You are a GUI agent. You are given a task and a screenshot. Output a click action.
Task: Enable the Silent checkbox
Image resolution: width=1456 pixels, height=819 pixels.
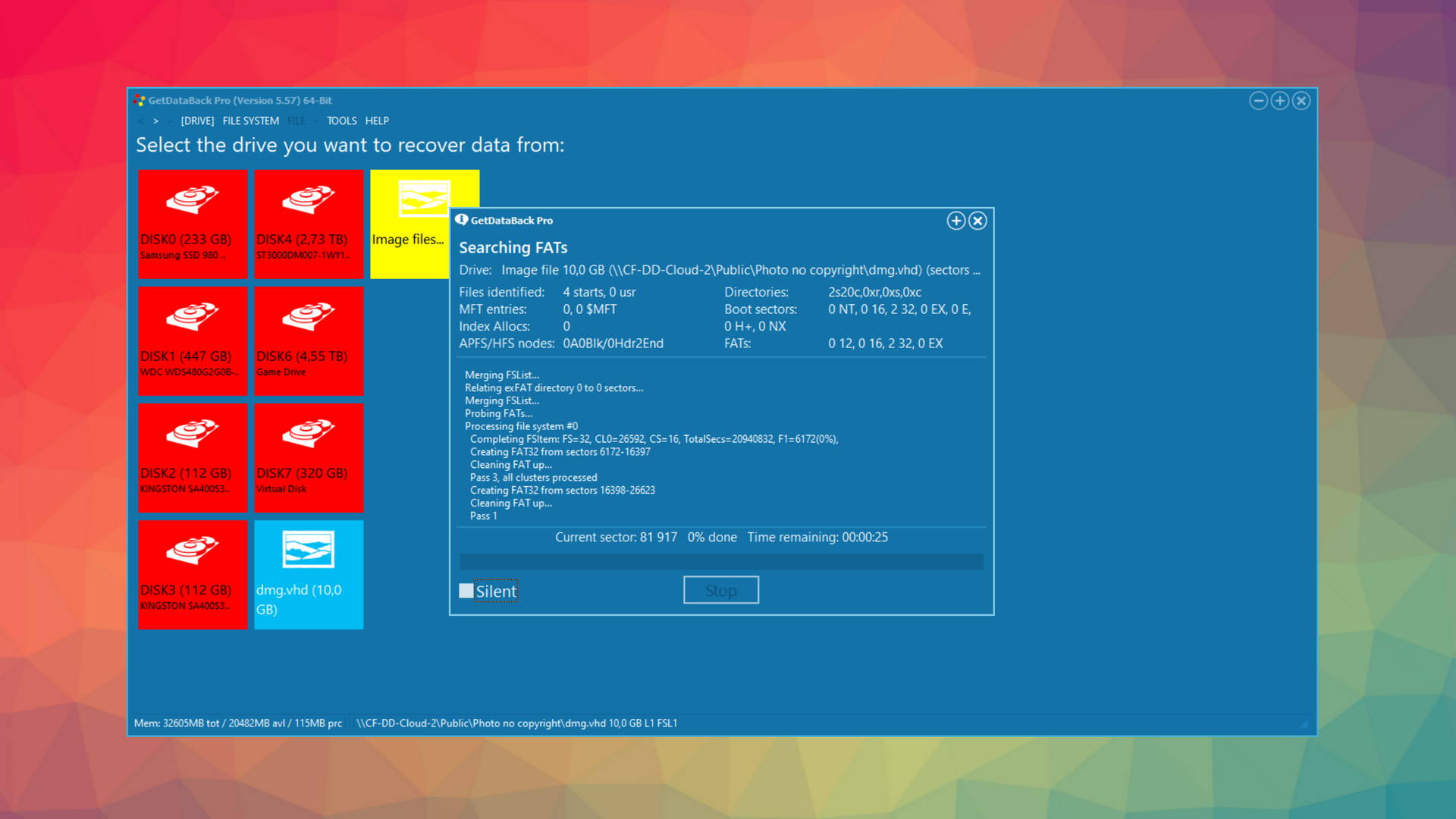click(x=466, y=591)
